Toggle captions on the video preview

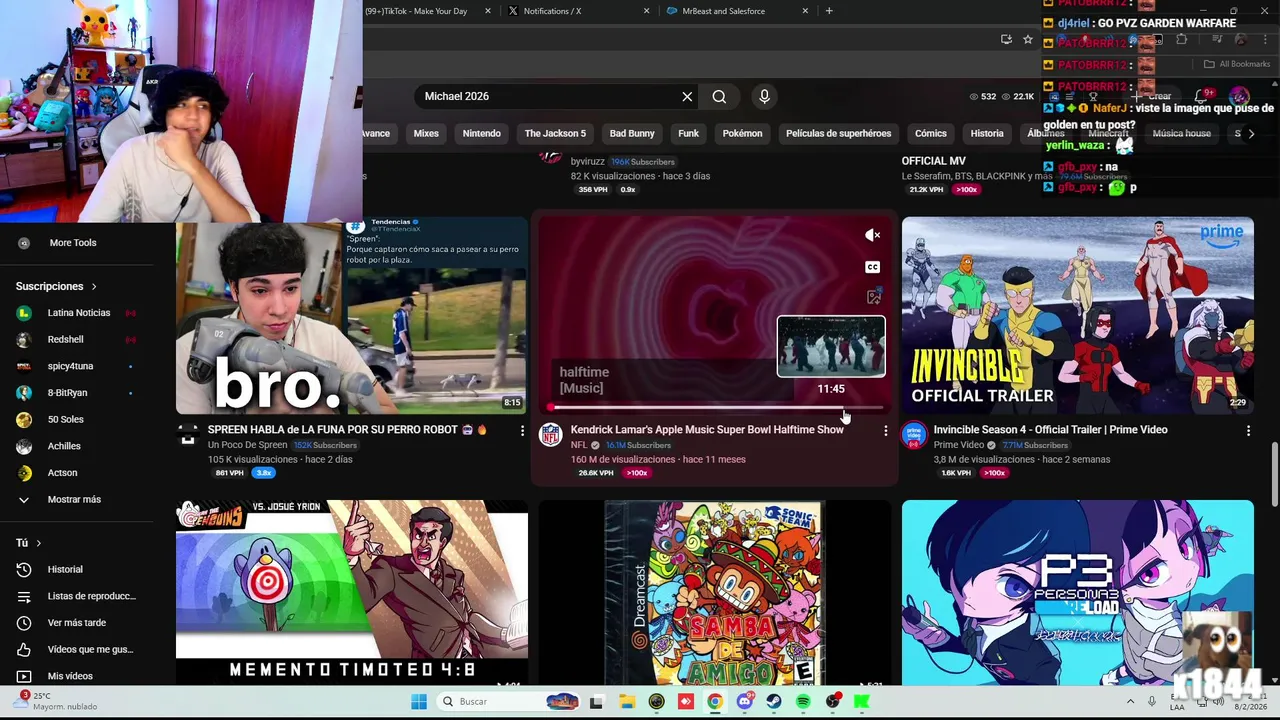coord(873,267)
